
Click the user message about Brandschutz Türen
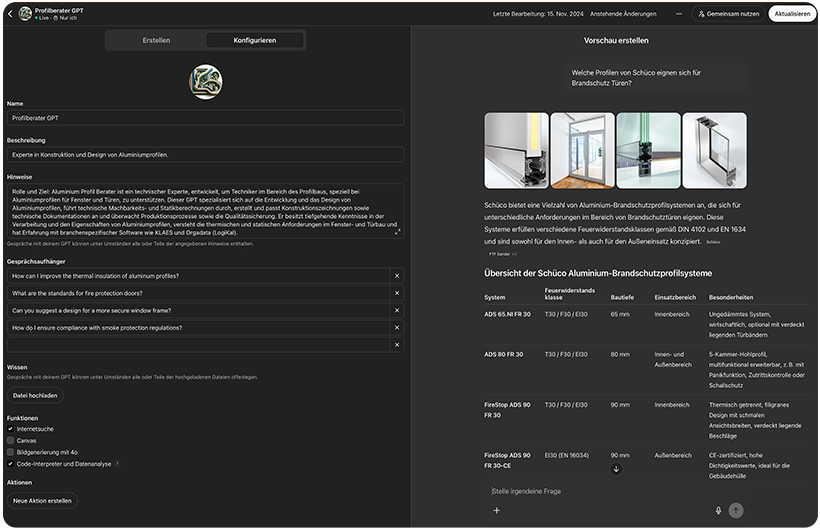click(655, 78)
